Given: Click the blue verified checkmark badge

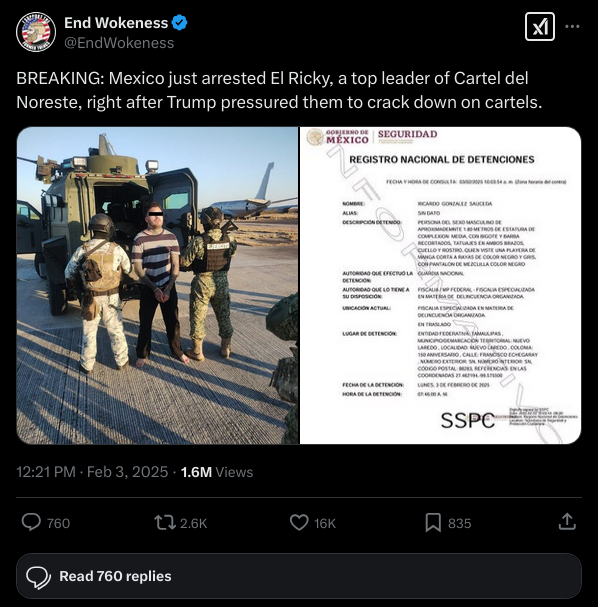Looking at the screenshot, I should 180,23.
